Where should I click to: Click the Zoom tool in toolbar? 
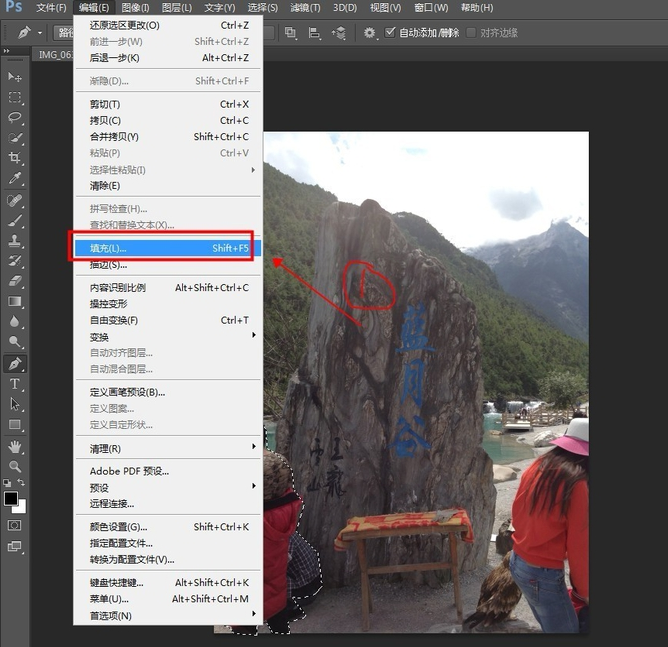pos(15,466)
